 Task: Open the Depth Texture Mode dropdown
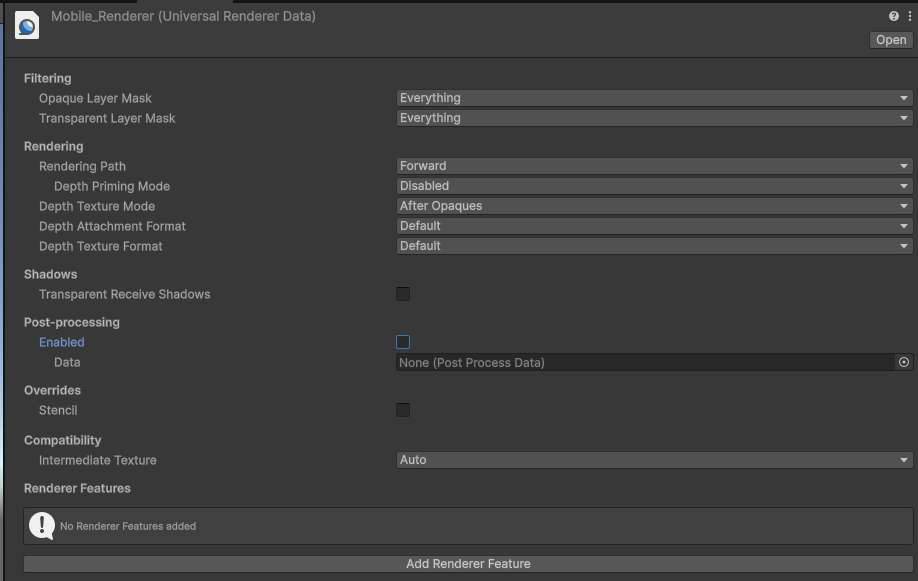[655, 206]
